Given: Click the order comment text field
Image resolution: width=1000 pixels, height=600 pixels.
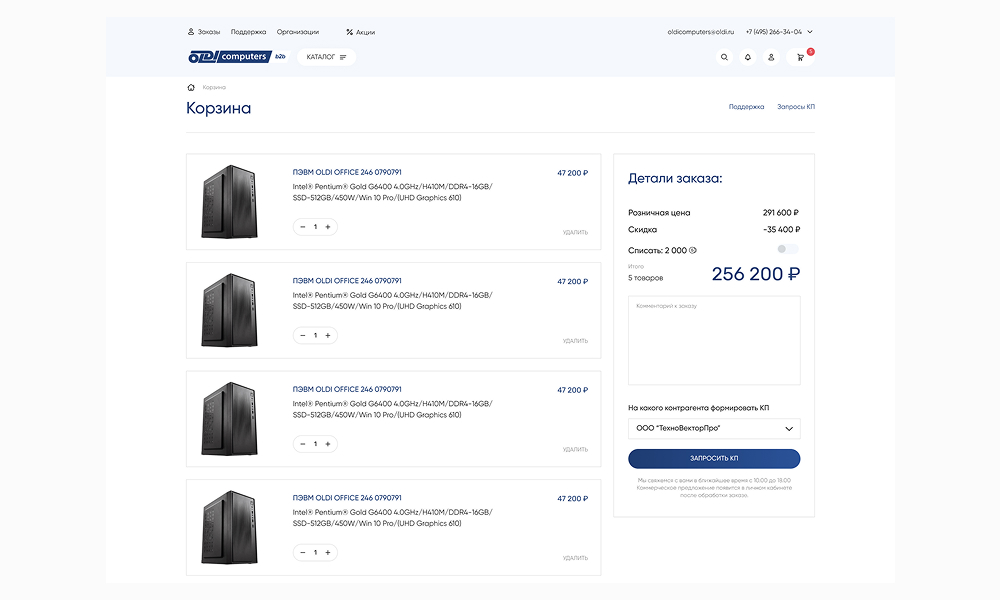Looking at the screenshot, I should coord(714,340).
